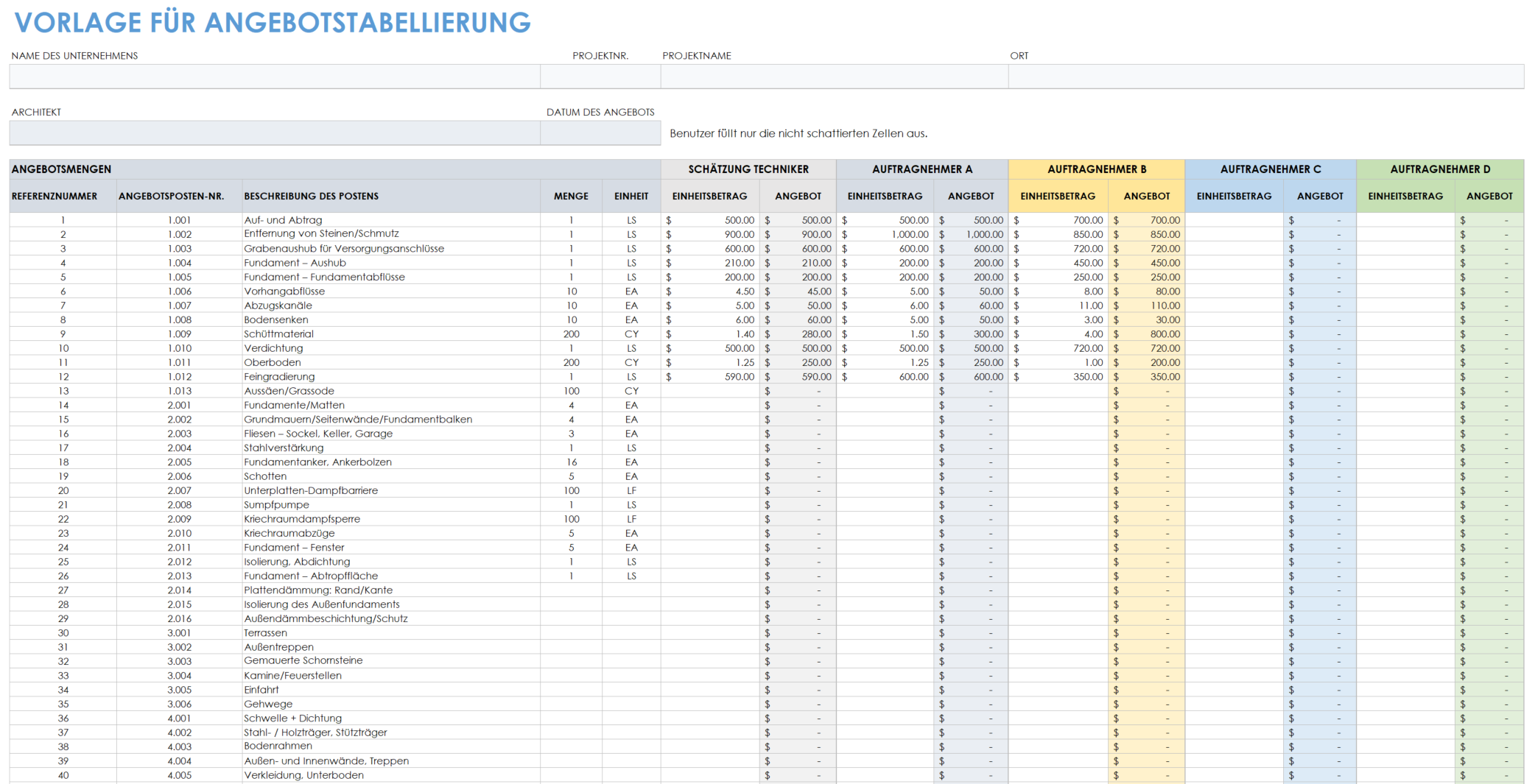
Task: Click the 'Fundament – Fundamentabflüsse' cell
Action: pyautogui.click(x=391, y=277)
